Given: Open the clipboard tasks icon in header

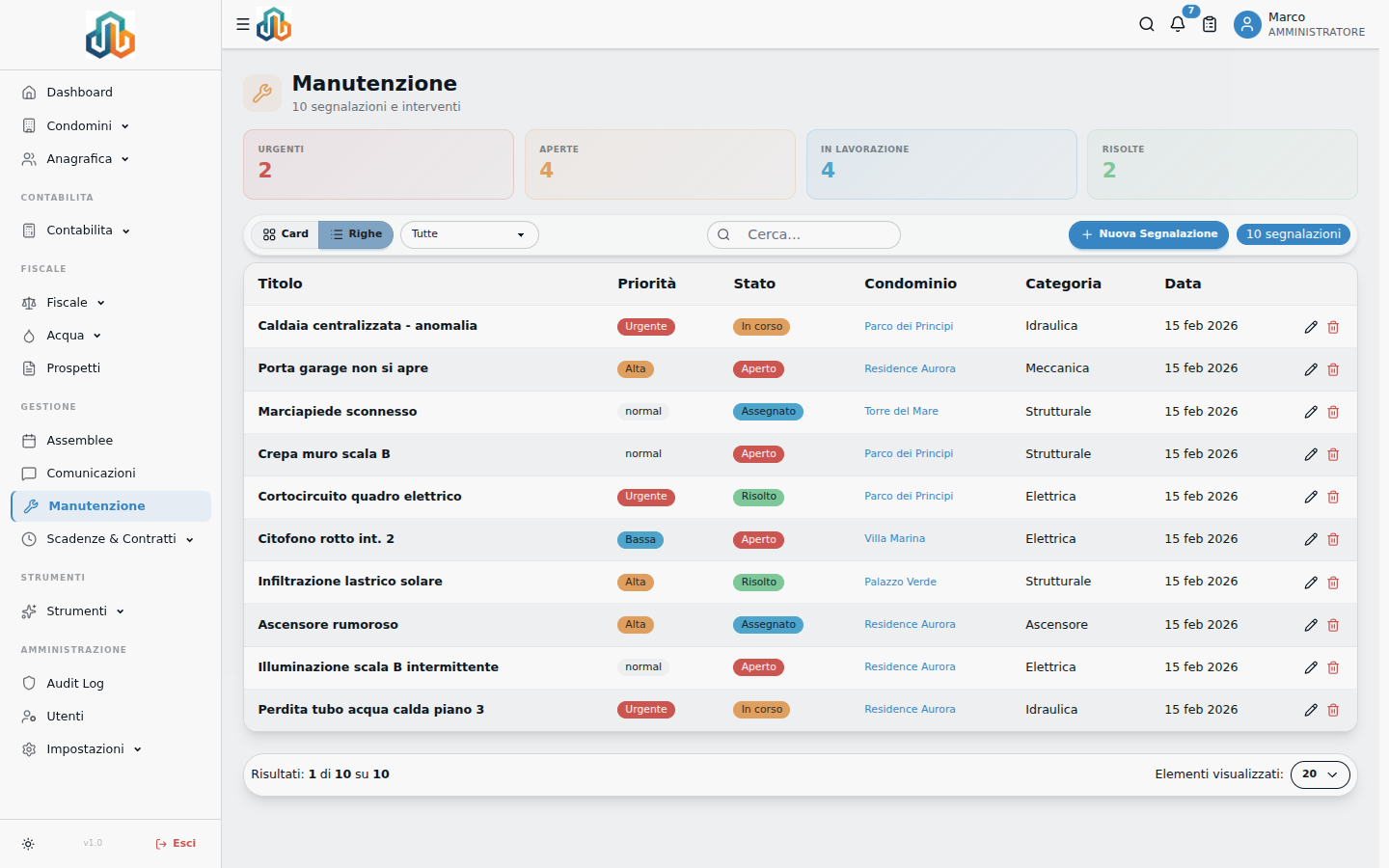Looking at the screenshot, I should (x=1210, y=24).
